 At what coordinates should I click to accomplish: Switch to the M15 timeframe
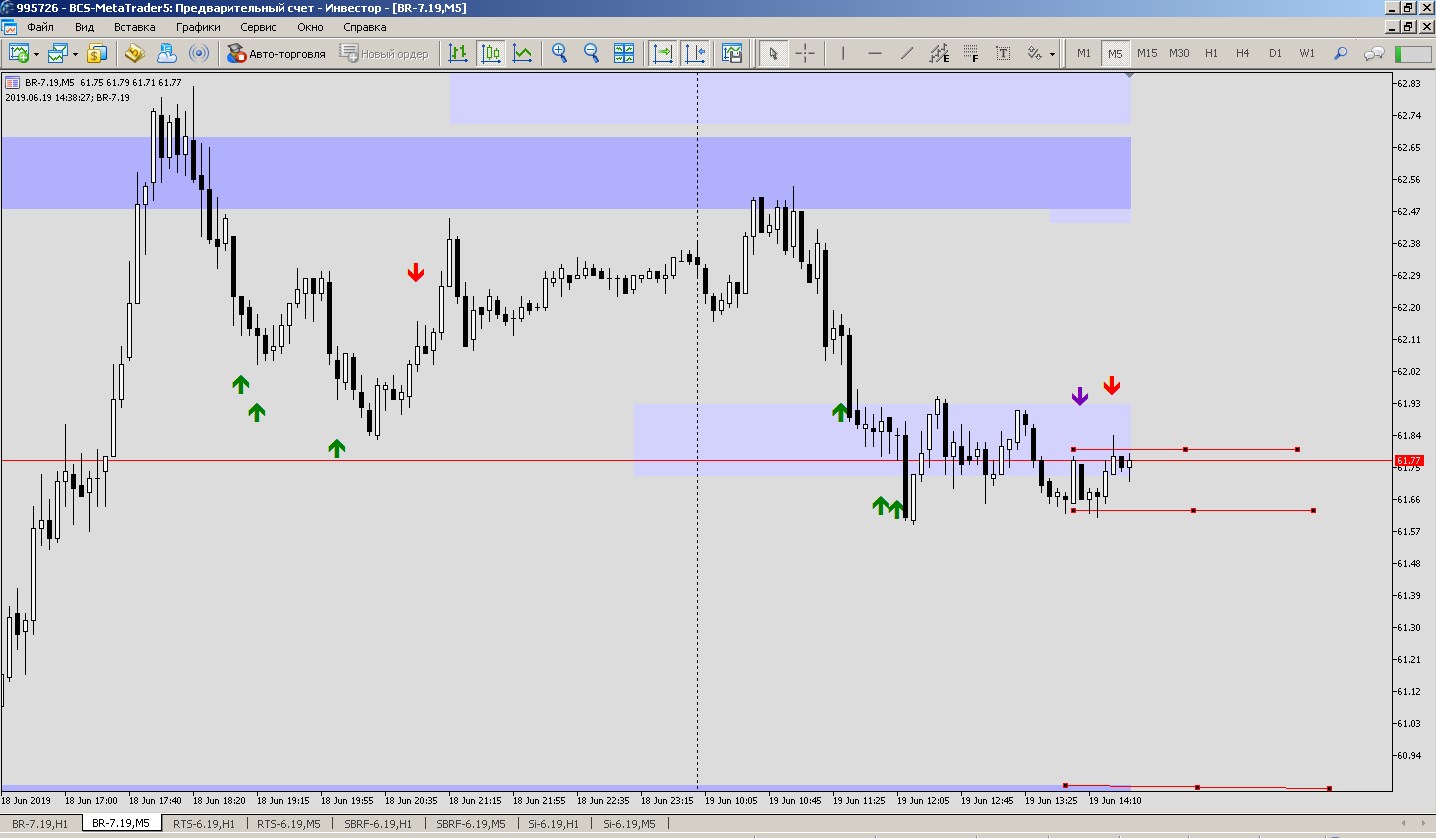tap(1147, 53)
